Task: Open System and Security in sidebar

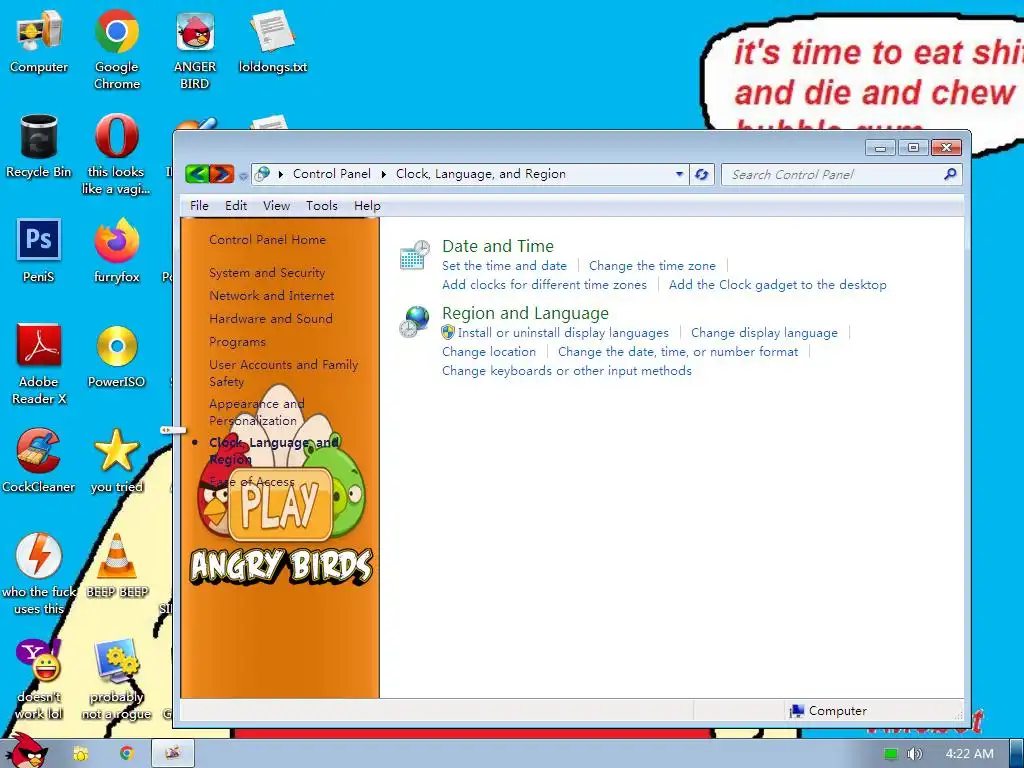Action: click(x=267, y=272)
